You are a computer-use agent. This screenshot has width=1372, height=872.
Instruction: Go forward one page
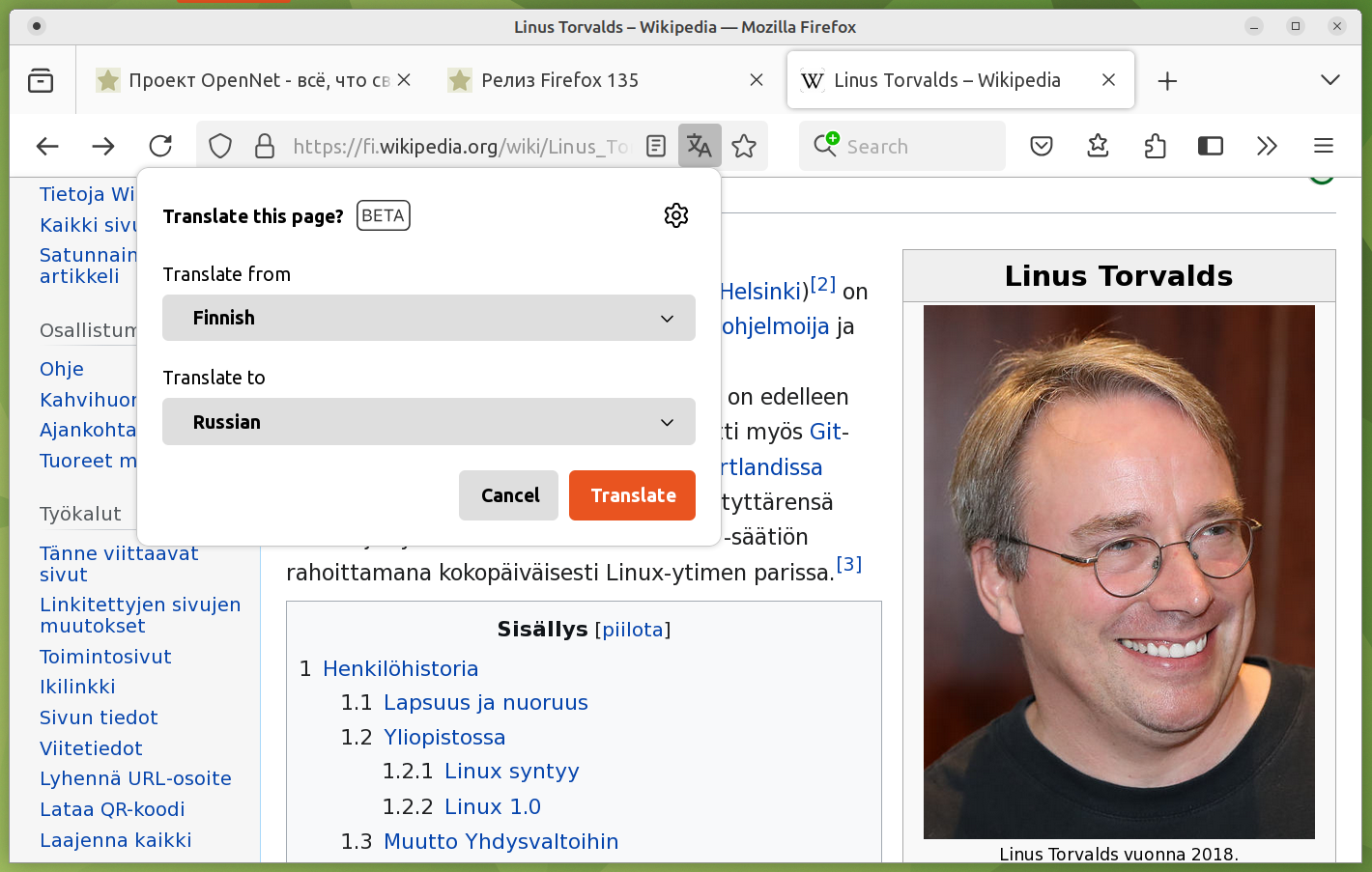103,146
